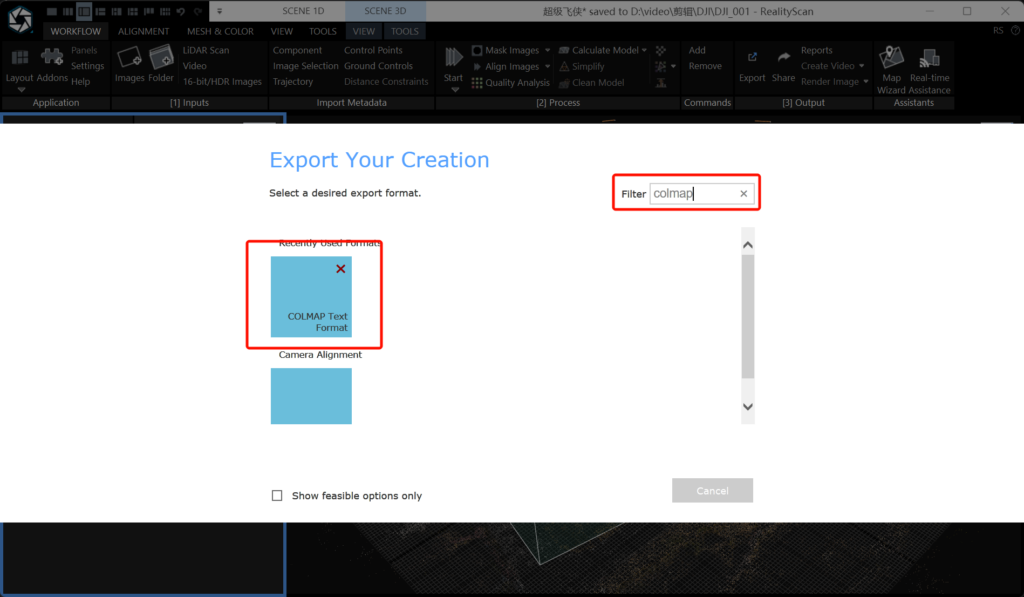1024x597 pixels.
Task: Click the Share arrow icon
Action: [783, 60]
